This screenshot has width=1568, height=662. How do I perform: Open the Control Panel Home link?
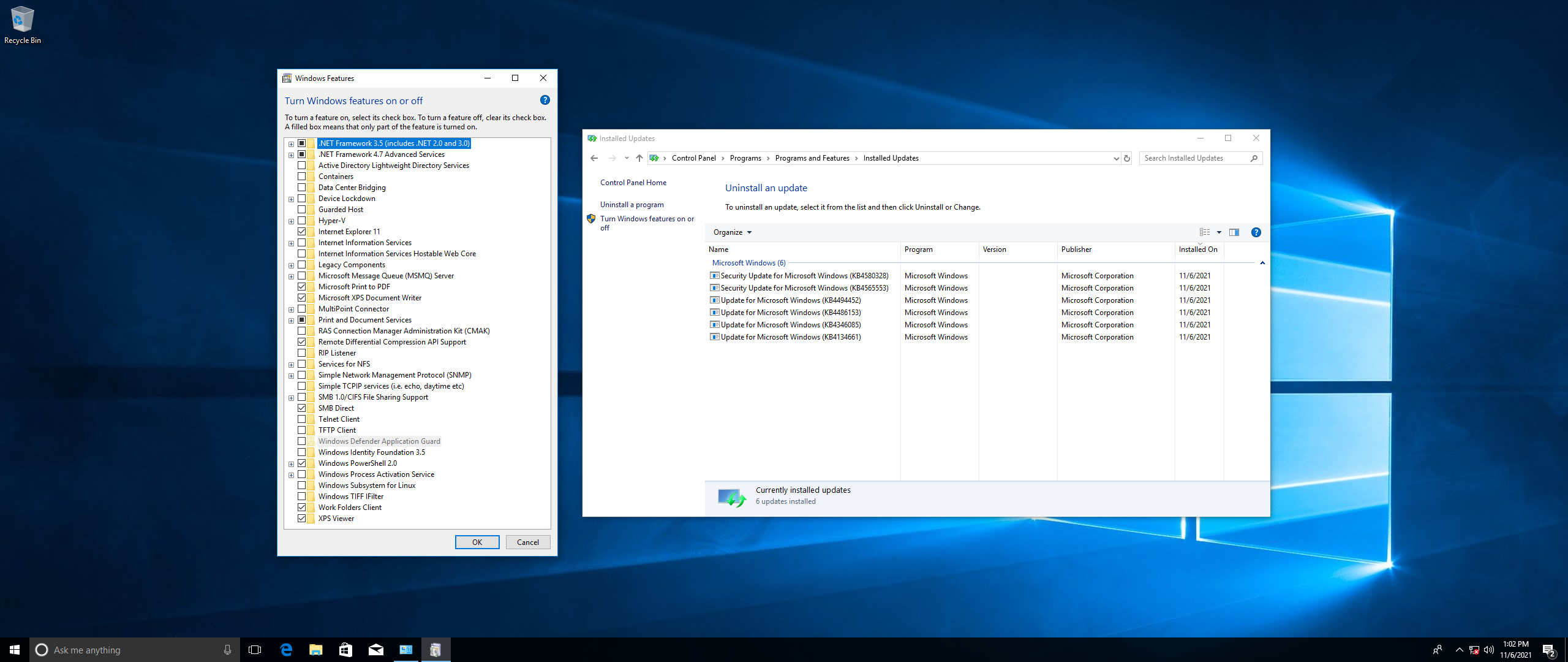coord(633,183)
